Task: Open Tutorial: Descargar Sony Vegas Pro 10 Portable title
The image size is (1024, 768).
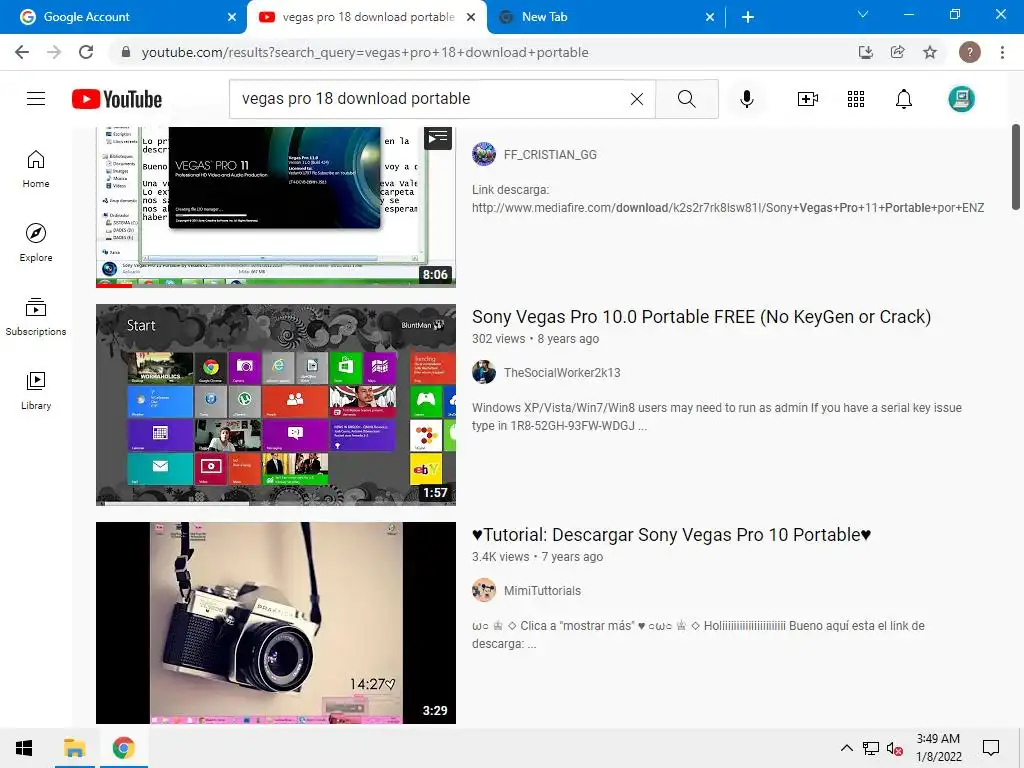Action: tap(671, 535)
